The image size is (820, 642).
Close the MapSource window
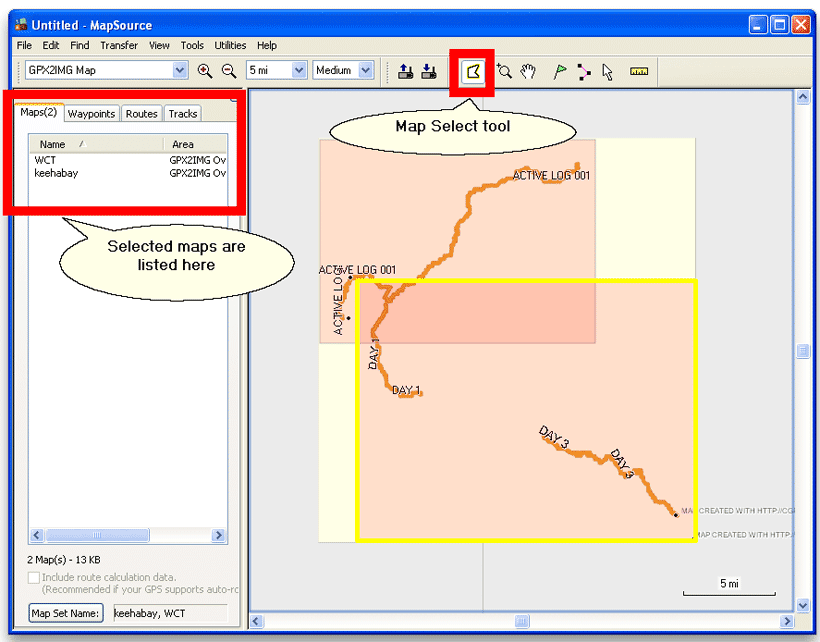pyautogui.click(x=801, y=25)
